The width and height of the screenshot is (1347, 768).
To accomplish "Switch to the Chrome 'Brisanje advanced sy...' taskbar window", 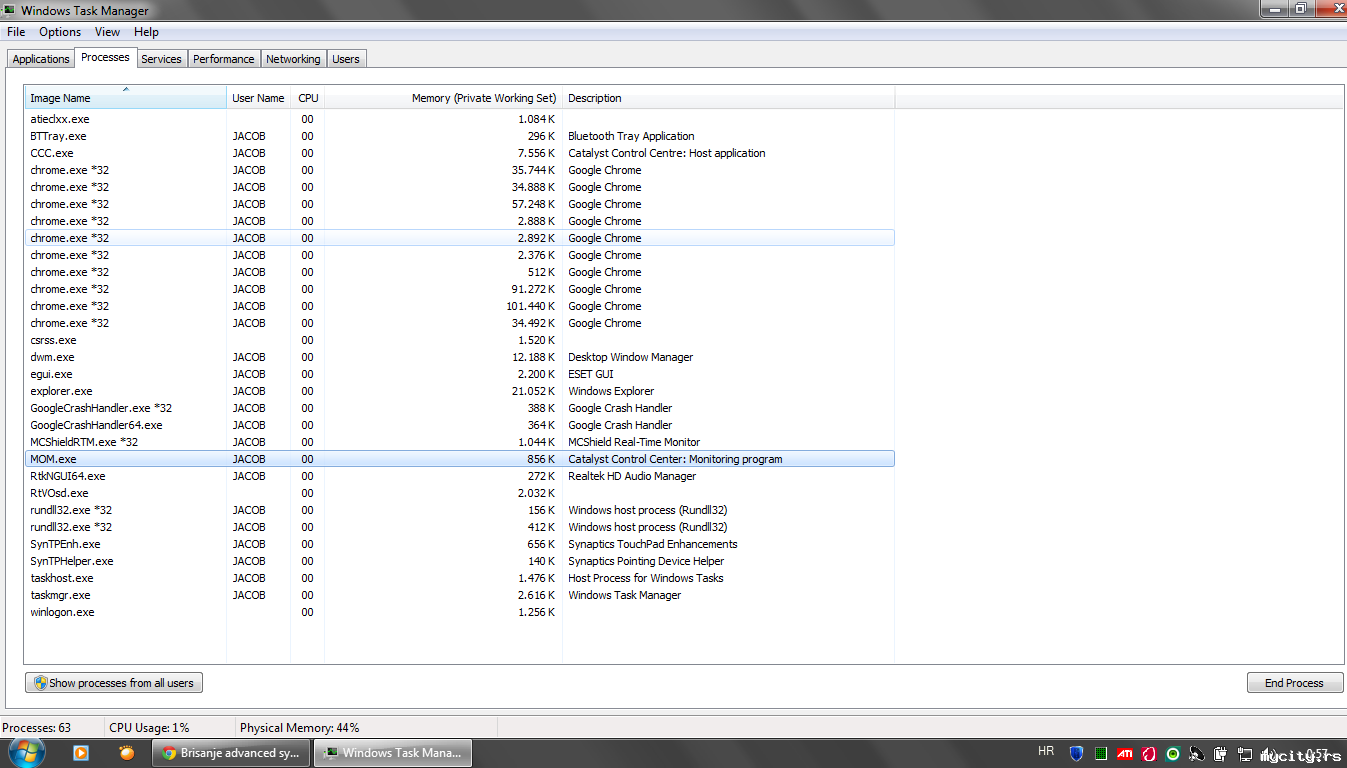I will 232,753.
